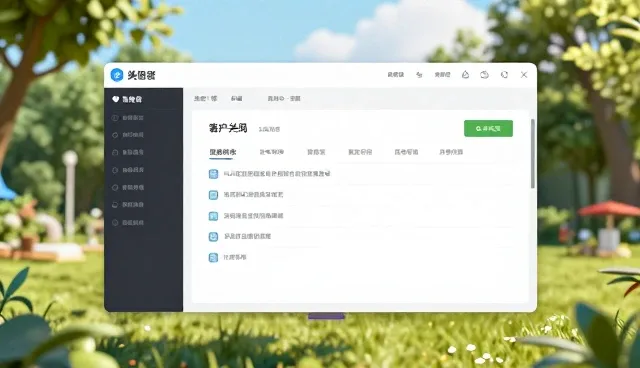This screenshot has width=640, height=368.
Task: Switch to the second tab in the tab row
Action: click(271, 152)
